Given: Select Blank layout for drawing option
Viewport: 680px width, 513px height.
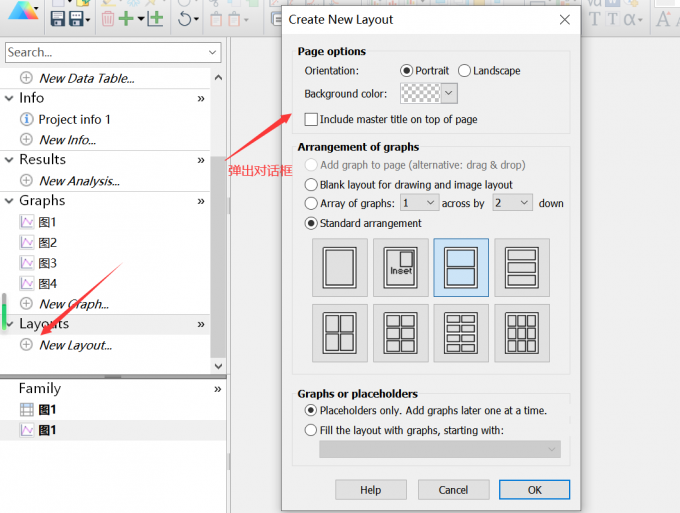Looking at the screenshot, I should tap(311, 185).
